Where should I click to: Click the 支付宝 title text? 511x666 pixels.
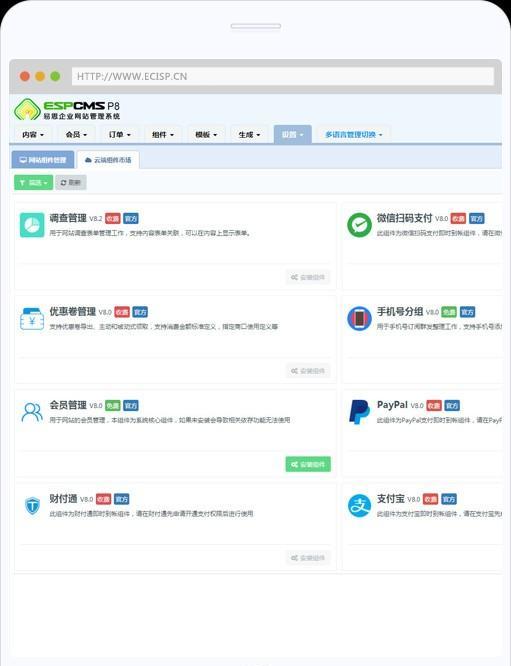click(390, 499)
